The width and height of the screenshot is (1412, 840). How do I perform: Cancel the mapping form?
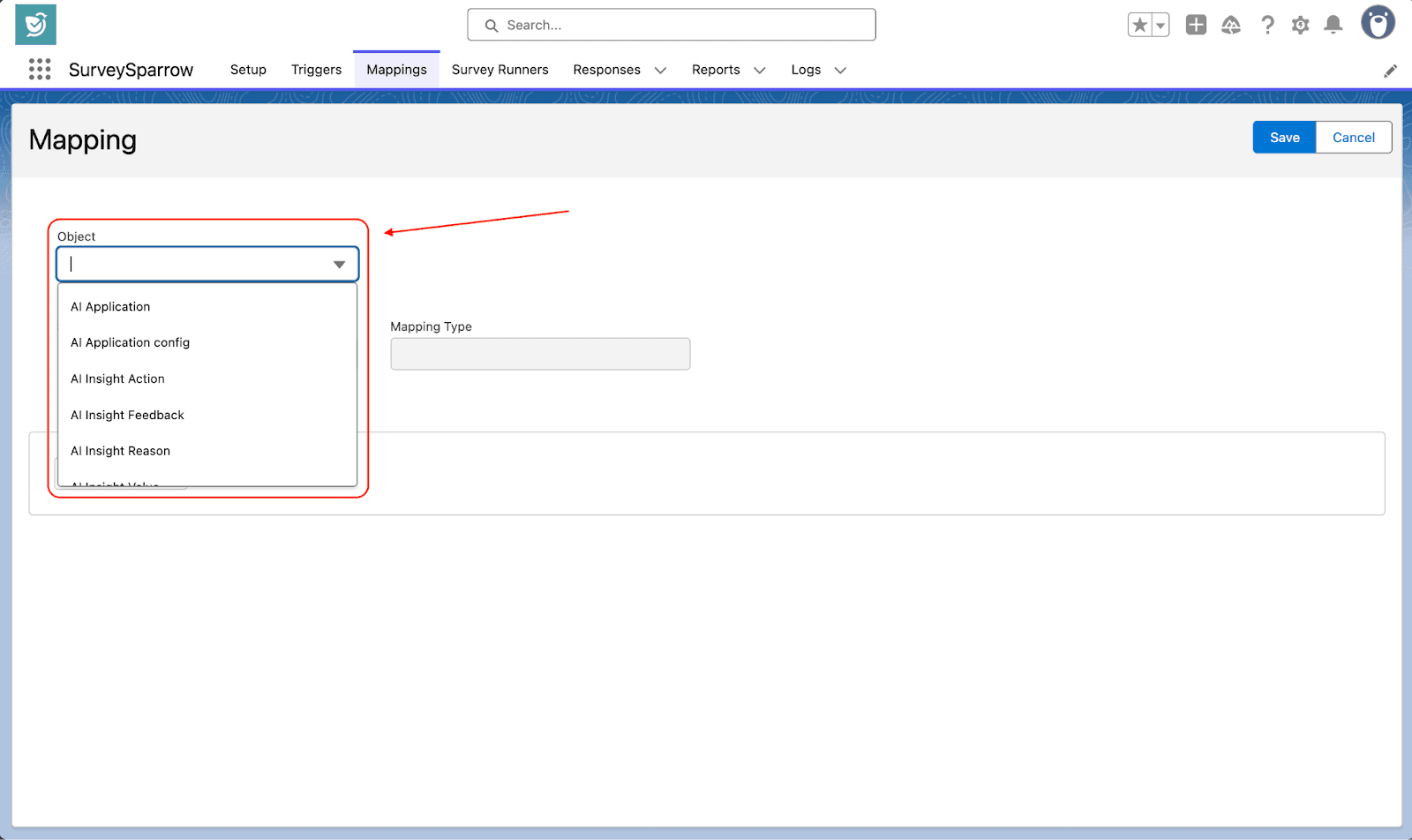tap(1353, 138)
